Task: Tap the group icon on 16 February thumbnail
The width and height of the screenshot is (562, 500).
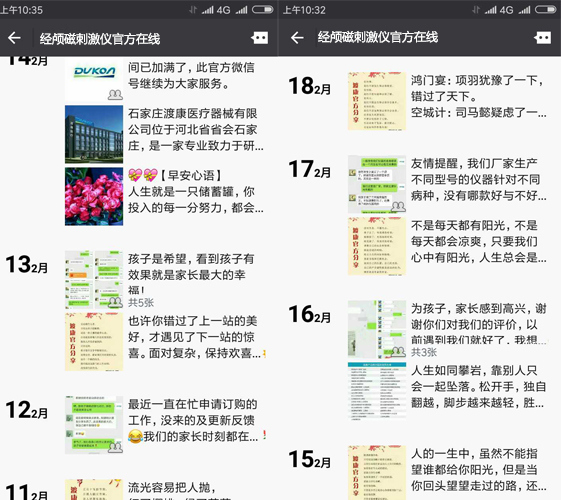Action: 398,351
